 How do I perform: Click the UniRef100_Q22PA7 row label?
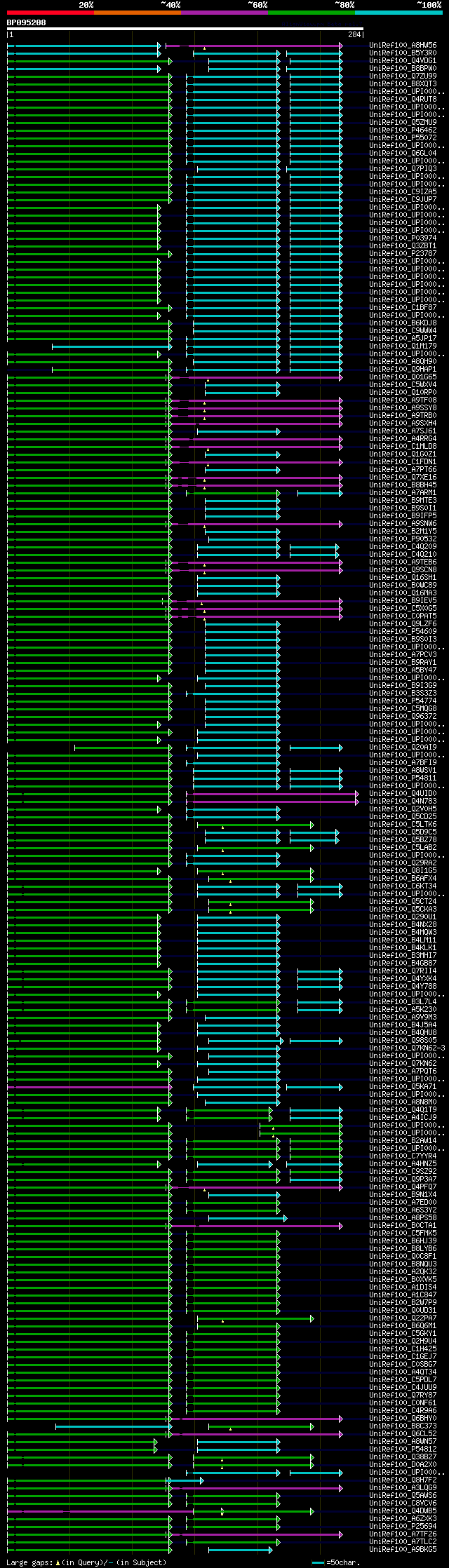pyautogui.click(x=403, y=1318)
